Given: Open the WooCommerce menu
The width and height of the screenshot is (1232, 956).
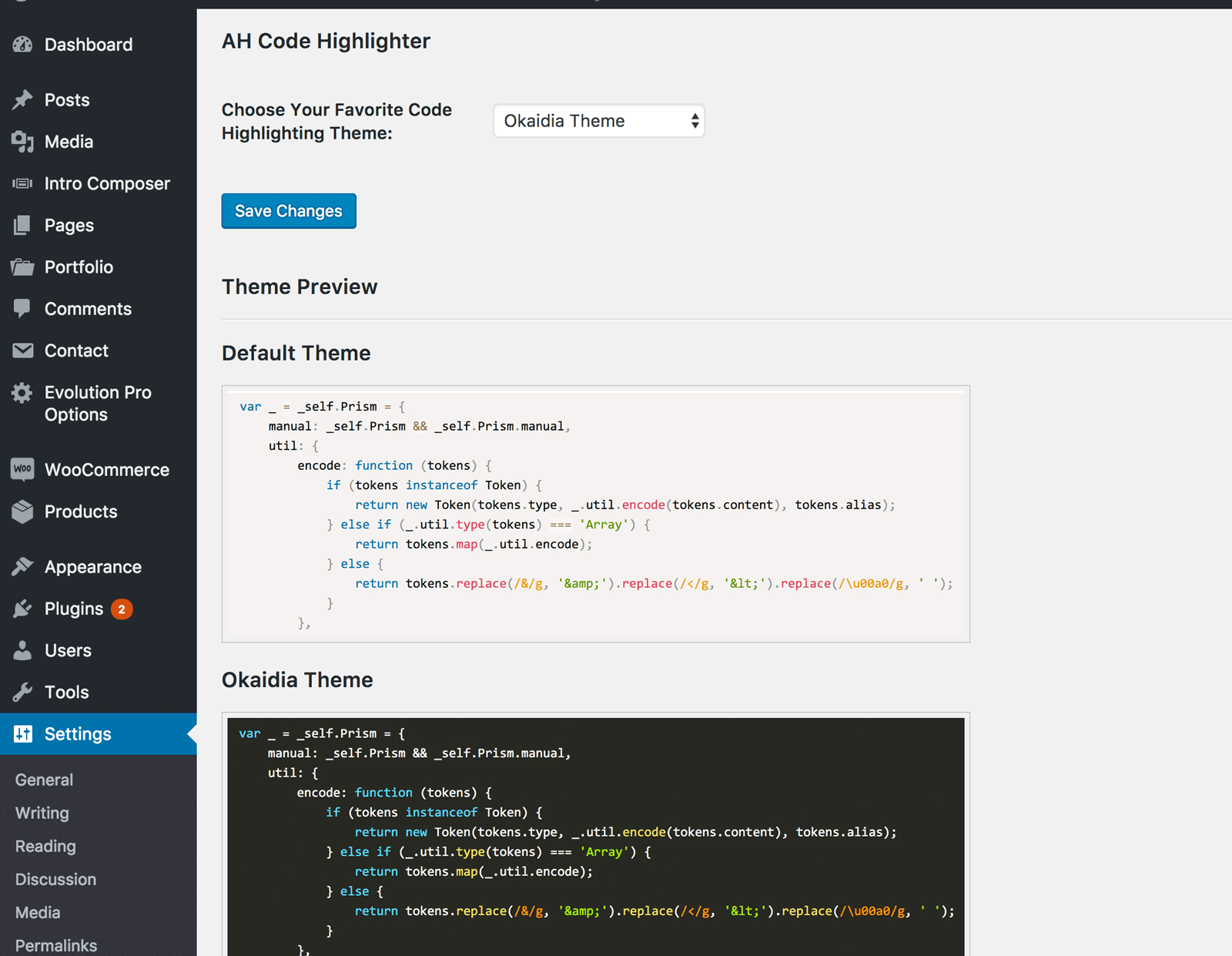Looking at the screenshot, I should [107, 470].
